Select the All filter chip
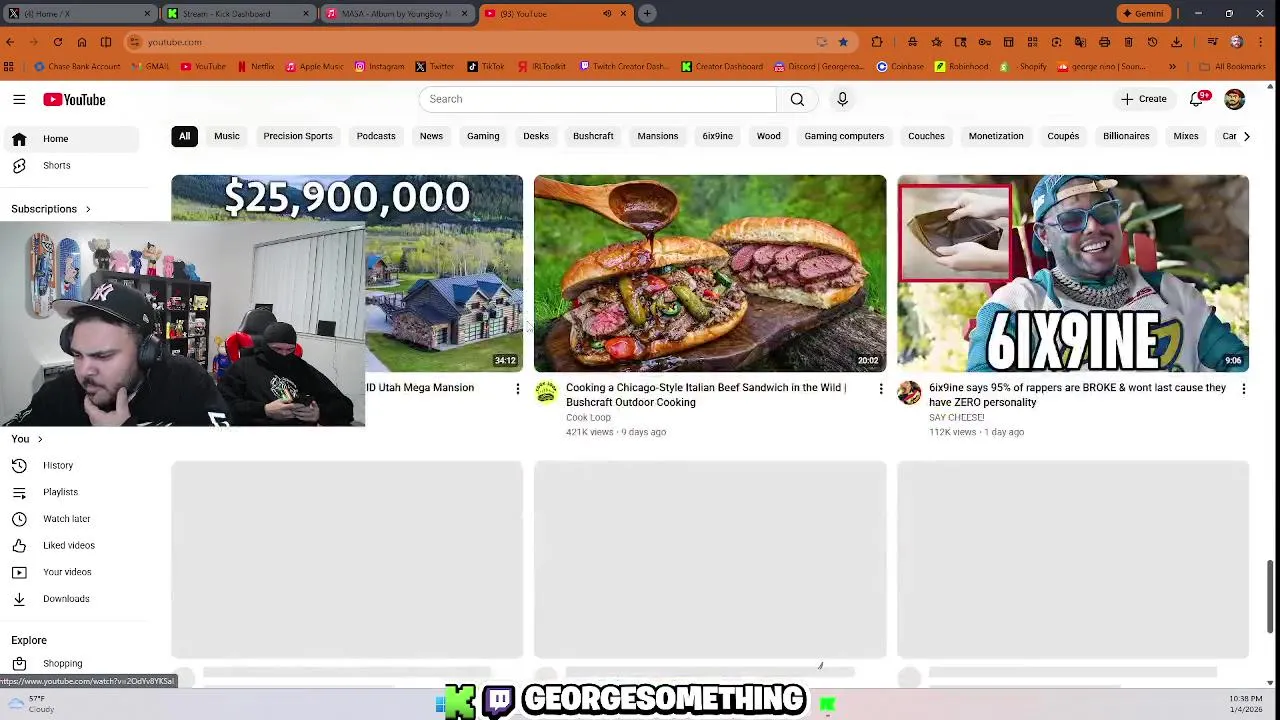This screenshot has height=720, width=1280. [184, 136]
